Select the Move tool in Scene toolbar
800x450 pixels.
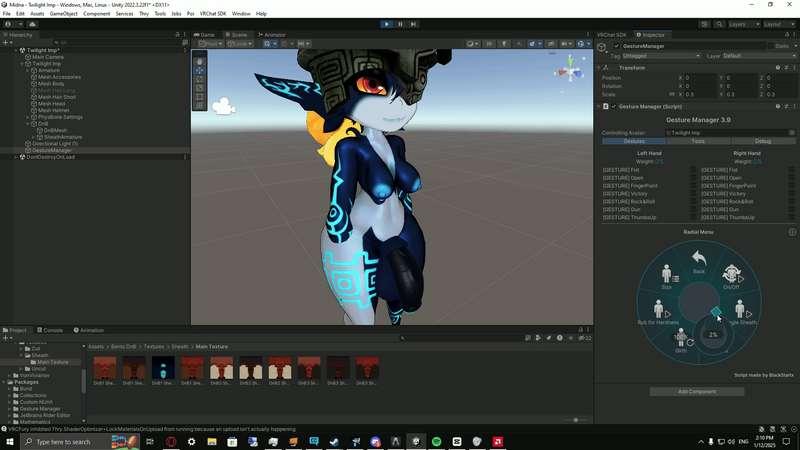click(200, 71)
